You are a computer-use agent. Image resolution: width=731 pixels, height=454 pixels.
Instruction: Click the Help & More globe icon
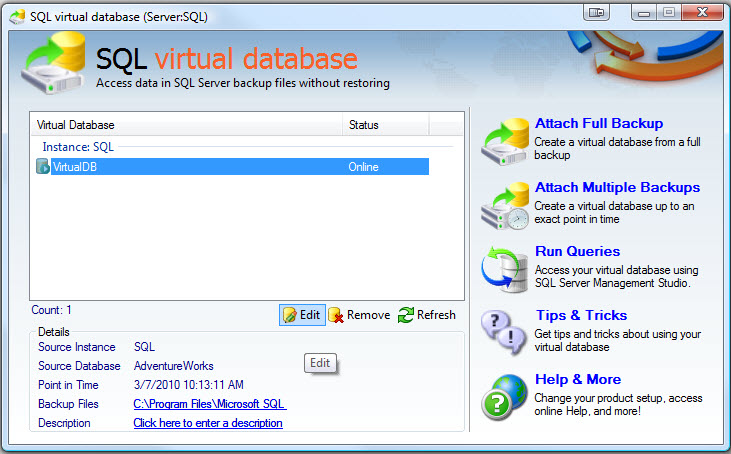pos(505,398)
